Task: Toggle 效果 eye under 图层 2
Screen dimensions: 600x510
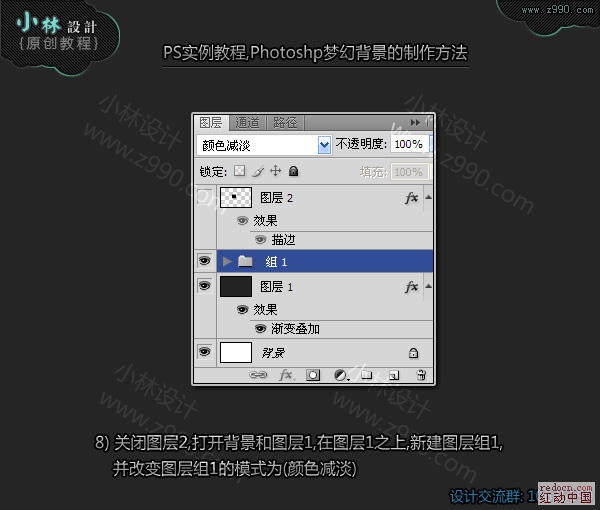Action: click(242, 220)
